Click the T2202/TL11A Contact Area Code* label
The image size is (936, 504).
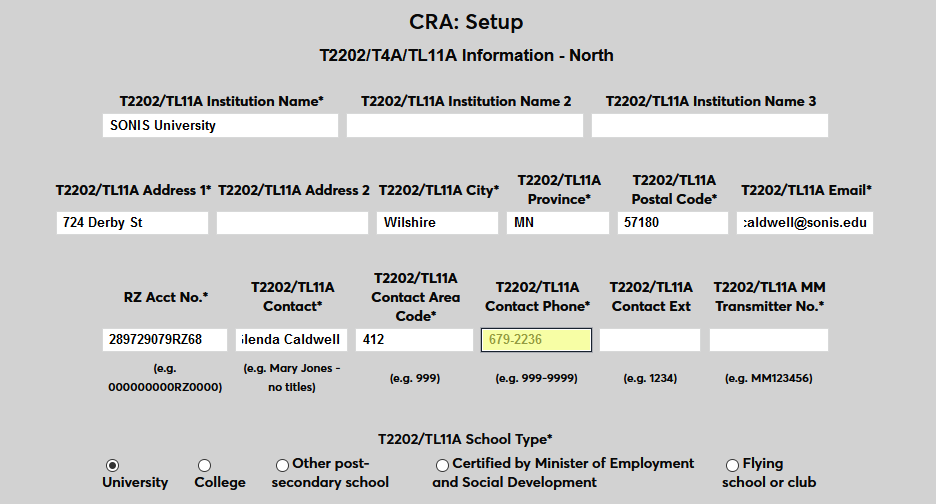click(415, 297)
